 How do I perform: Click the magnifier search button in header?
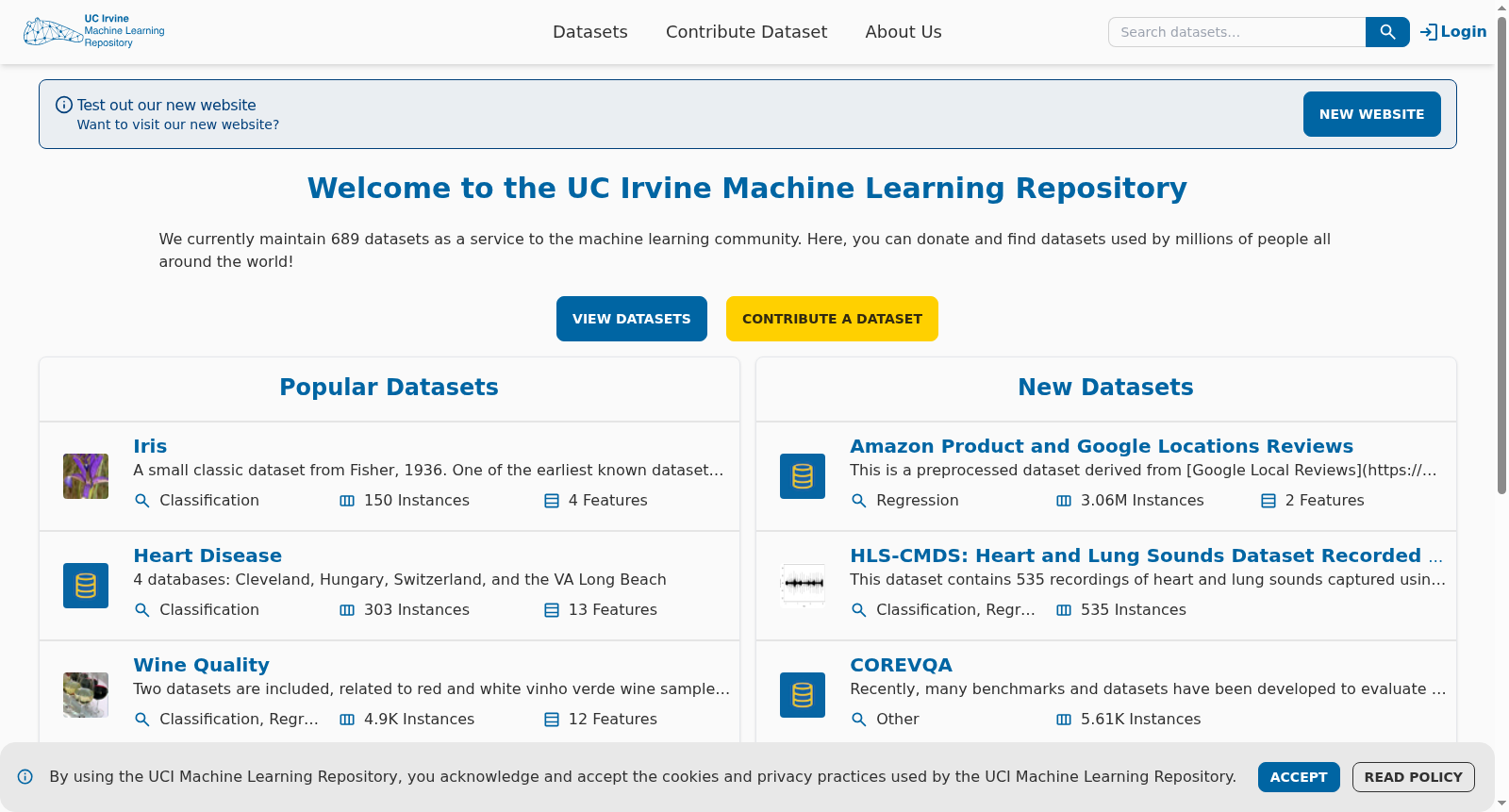tap(1387, 32)
